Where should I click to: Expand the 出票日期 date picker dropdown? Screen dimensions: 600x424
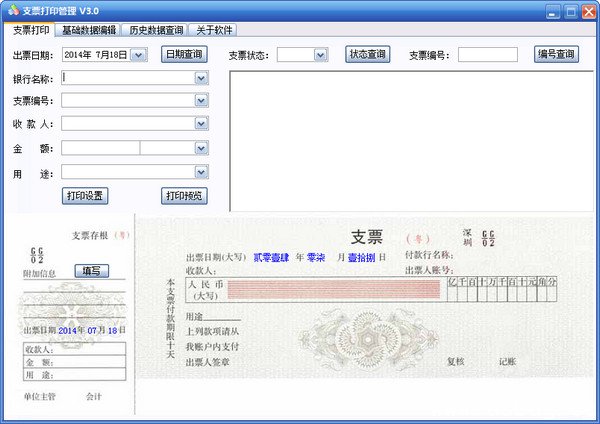point(138,55)
